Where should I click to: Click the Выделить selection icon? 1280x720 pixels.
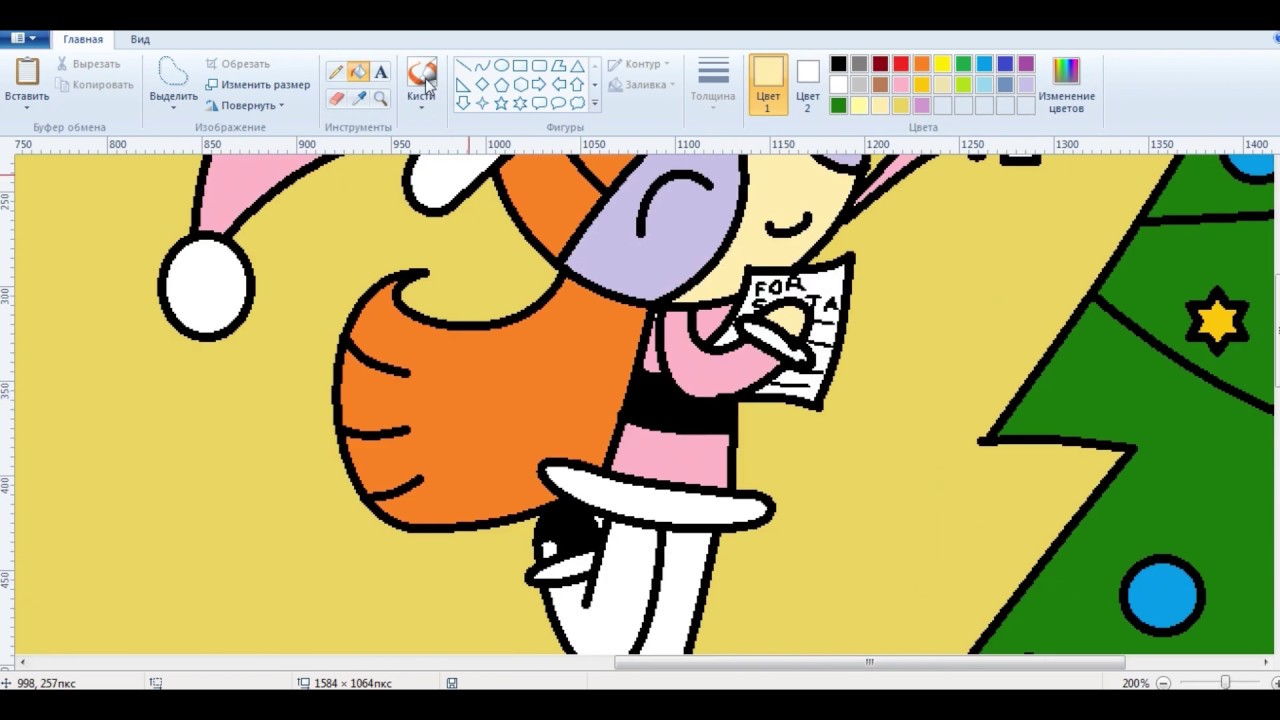(173, 72)
